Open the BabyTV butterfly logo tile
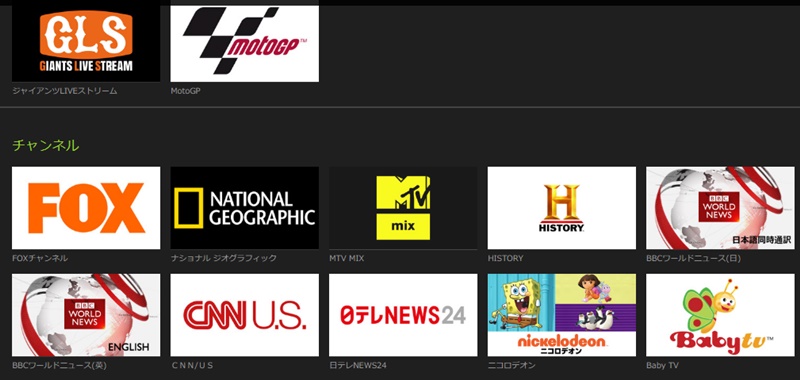800x380 pixels. 720,315
